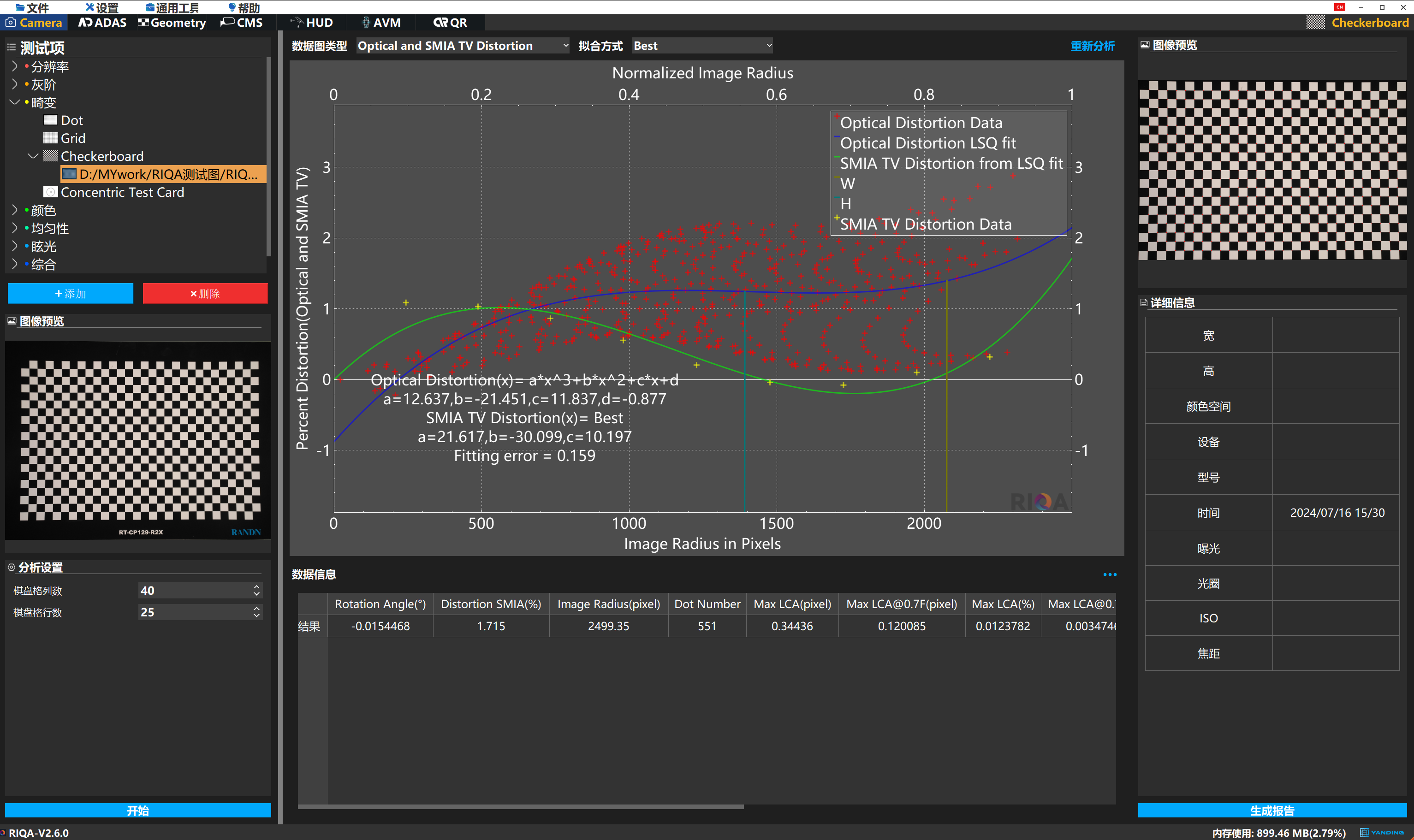Decrease the 棋盘格行数 row count
1414x840 pixels.
pos(256,616)
